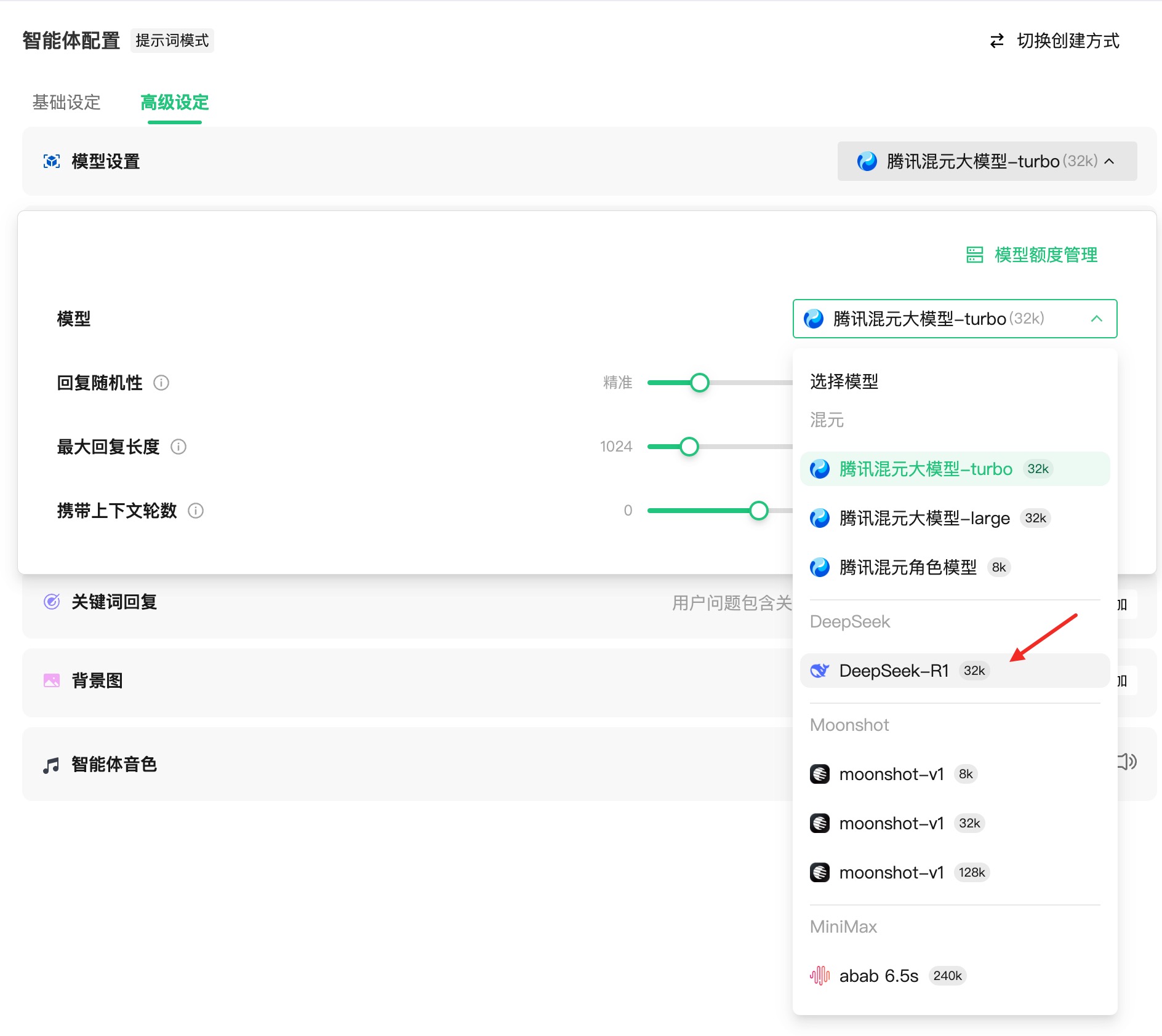Click the 最大回复长度 slider handle
Image resolution: width=1162 pixels, height=1036 pixels.
coord(689,447)
